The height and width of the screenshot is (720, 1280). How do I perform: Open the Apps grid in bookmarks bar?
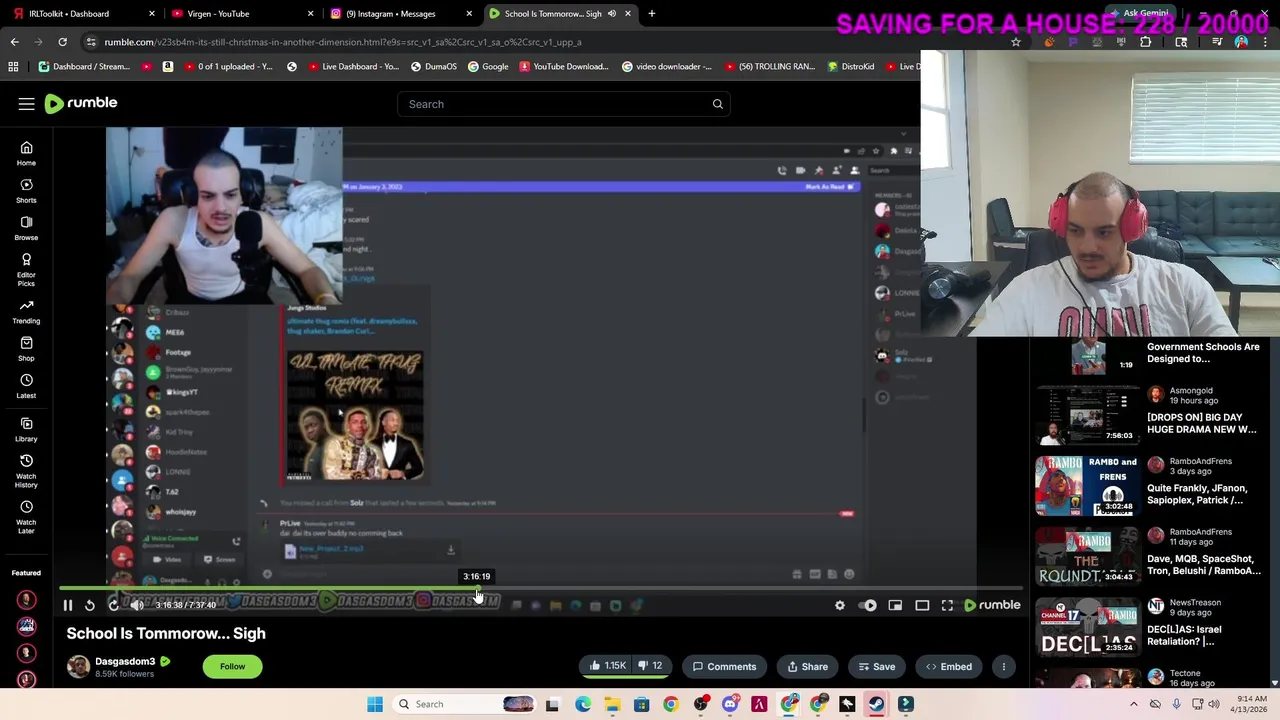(x=13, y=67)
